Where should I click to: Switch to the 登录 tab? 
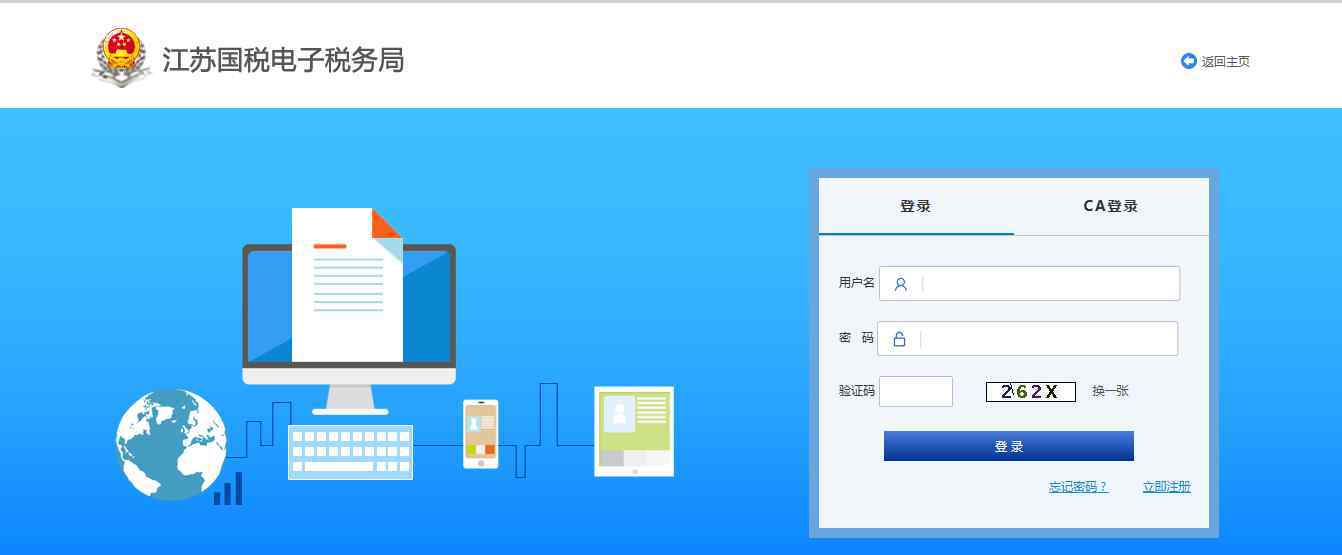(x=915, y=206)
